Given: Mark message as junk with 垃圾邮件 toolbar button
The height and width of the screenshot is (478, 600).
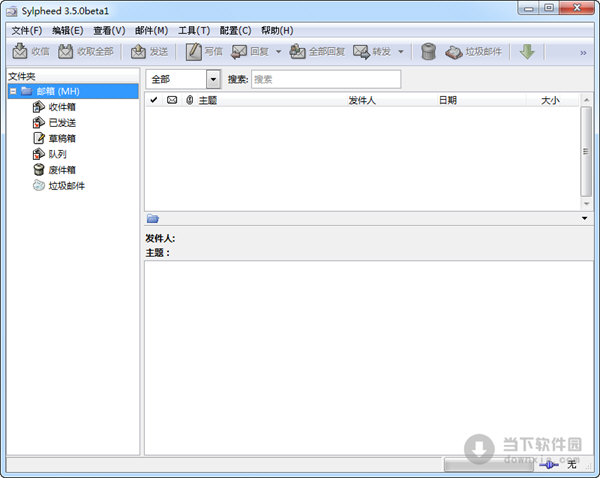Looking at the screenshot, I should click(x=473, y=51).
